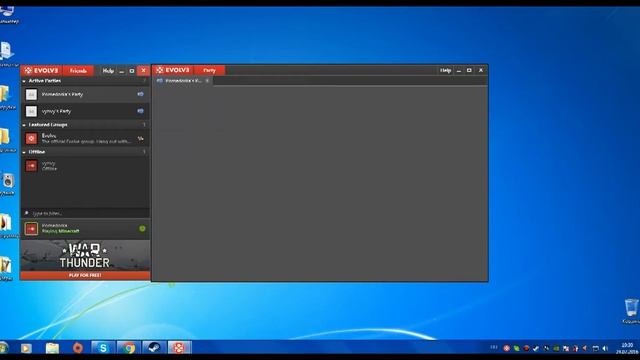Click red Evolve icon in system tray
640x360 pixels.
pyautogui.click(x=507, y=348)
